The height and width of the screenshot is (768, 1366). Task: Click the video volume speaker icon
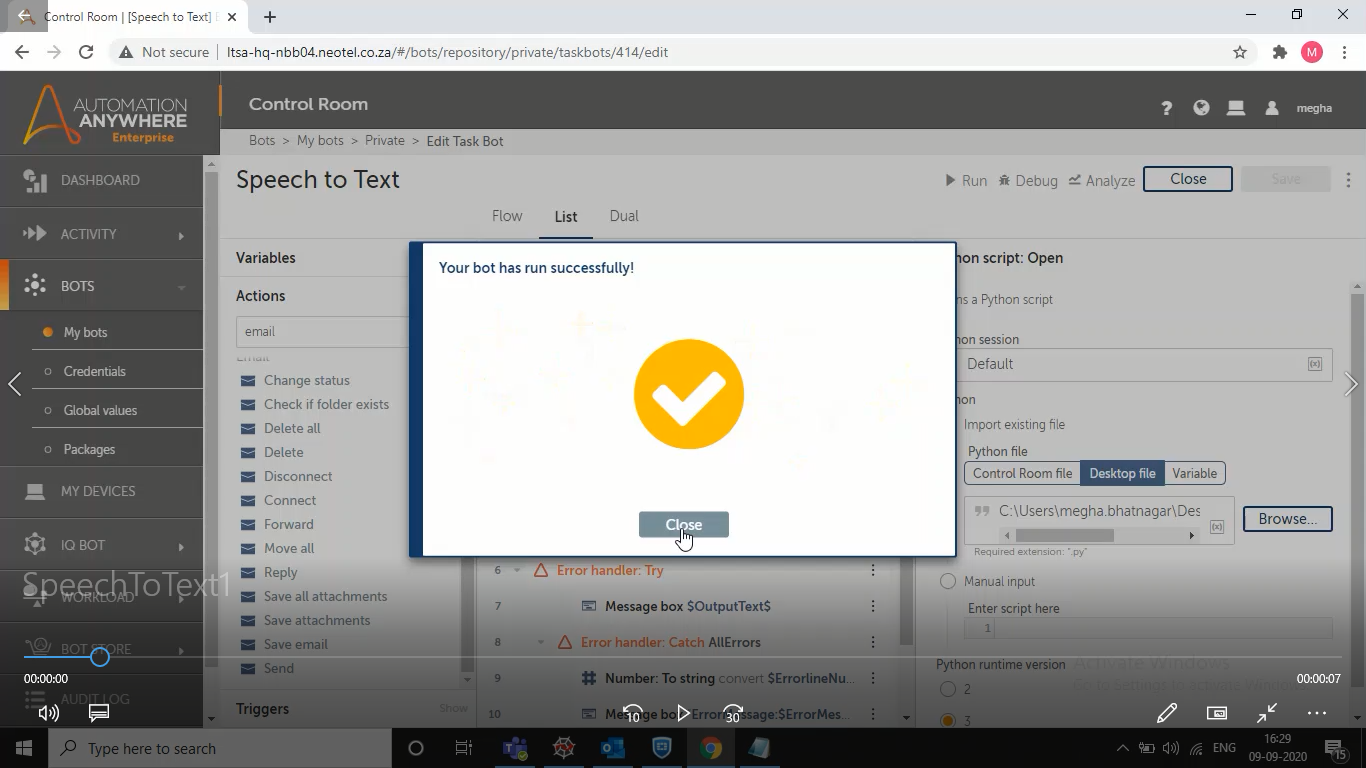coord(48,713)
